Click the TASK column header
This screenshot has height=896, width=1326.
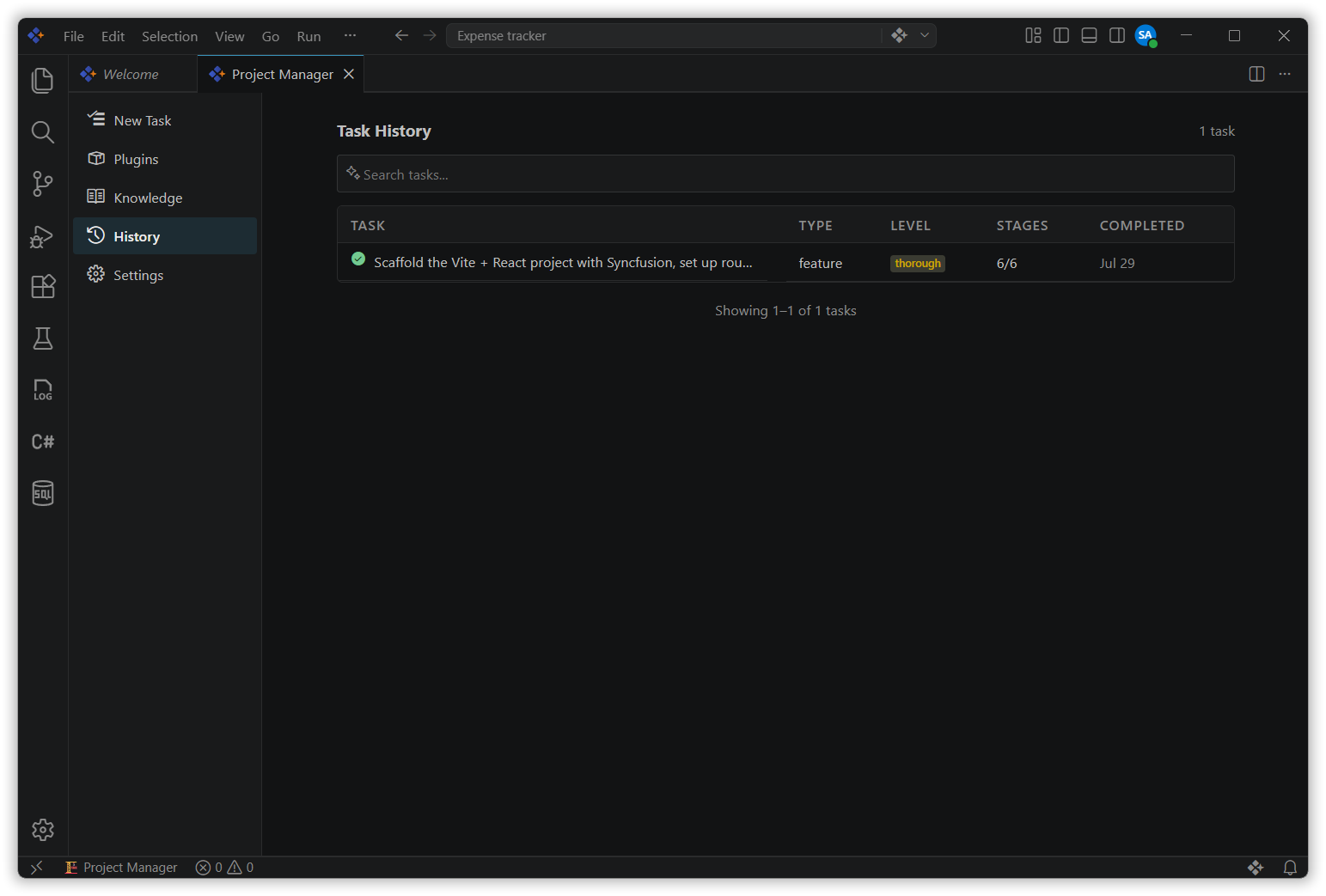pos(368,225)
